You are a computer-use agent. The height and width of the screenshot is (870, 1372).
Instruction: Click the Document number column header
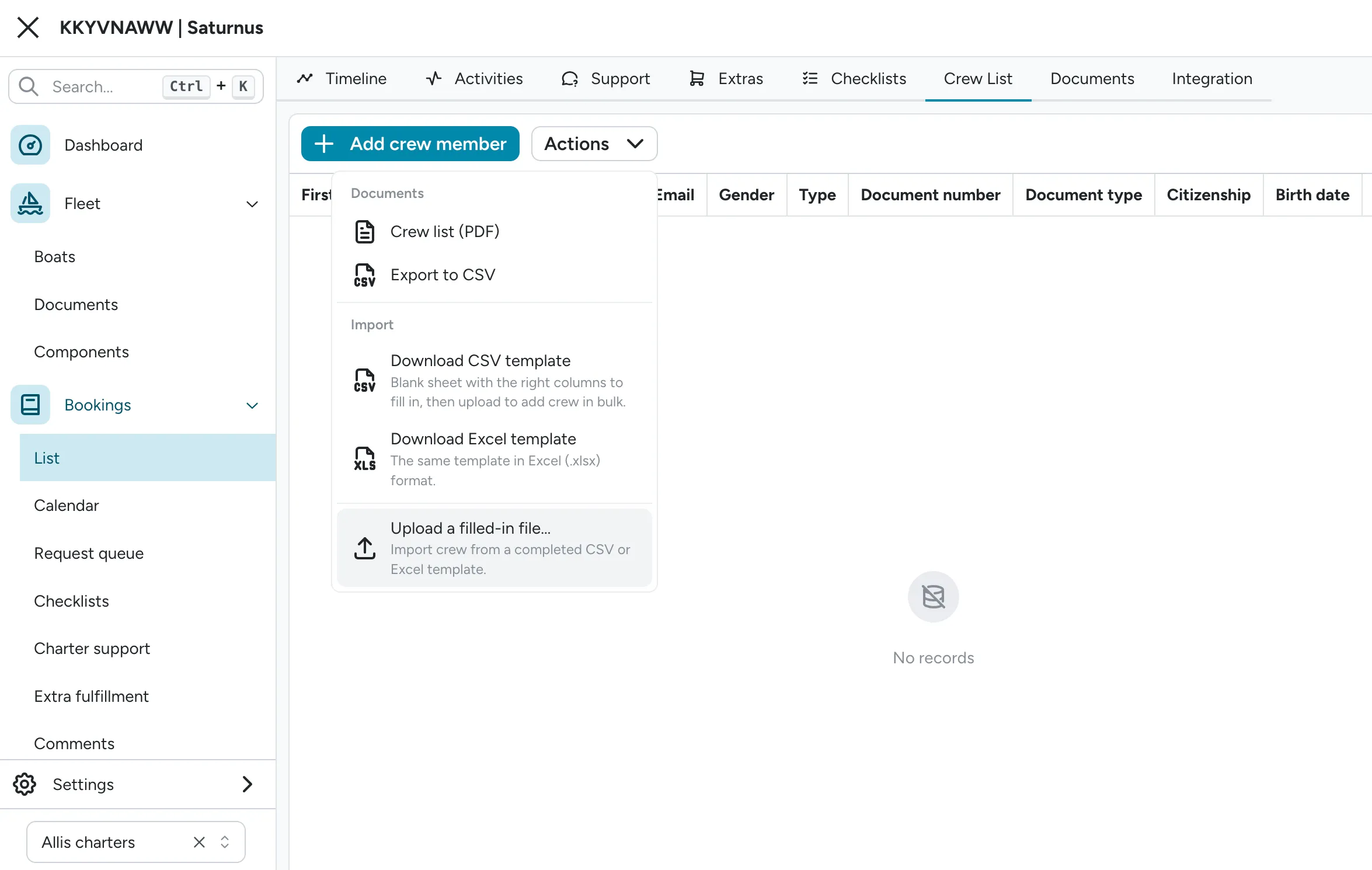pyautogui.click(x=931, y=195)
